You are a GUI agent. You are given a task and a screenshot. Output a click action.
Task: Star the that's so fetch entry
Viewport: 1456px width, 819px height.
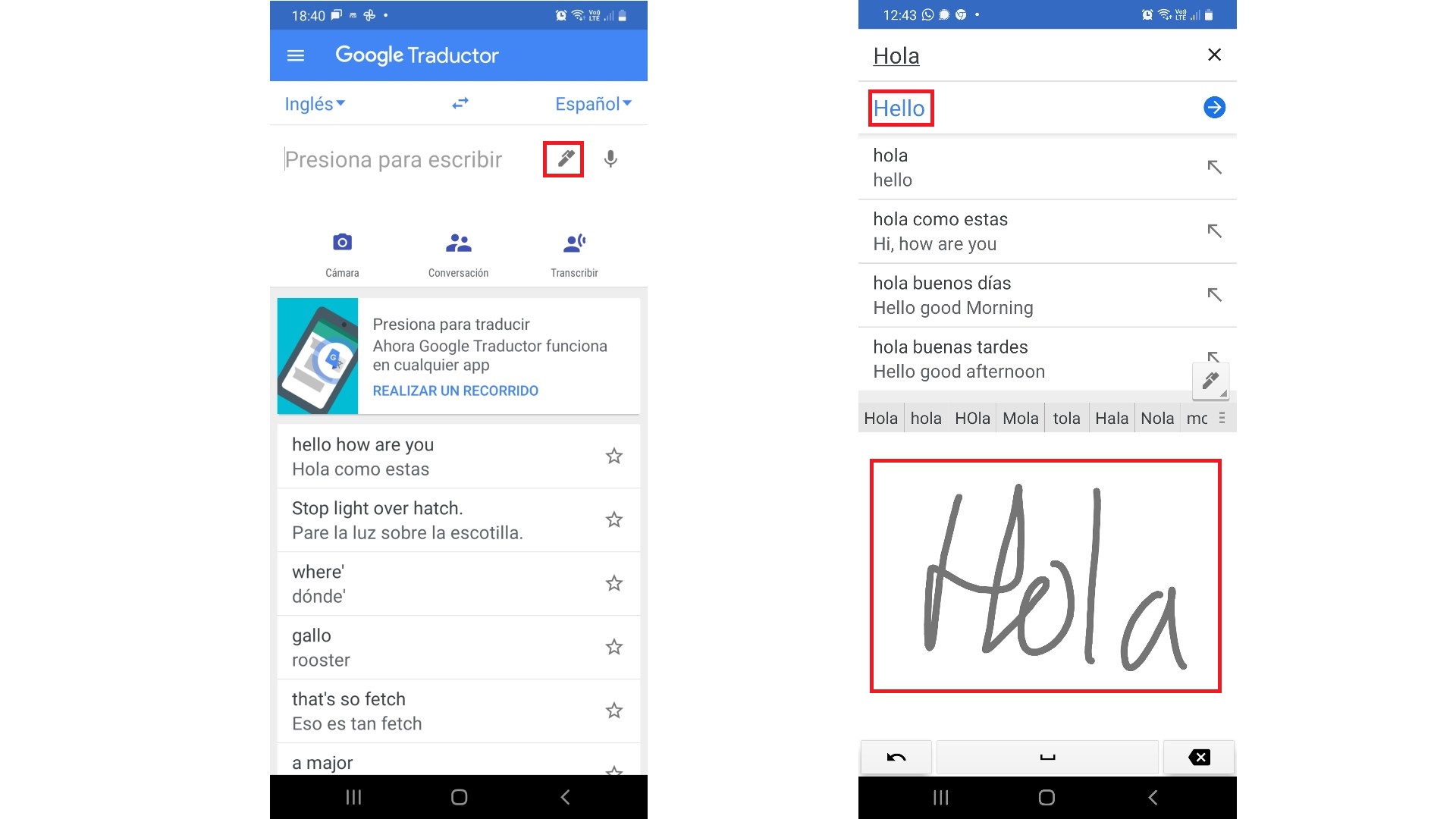(x=613, y=711)
